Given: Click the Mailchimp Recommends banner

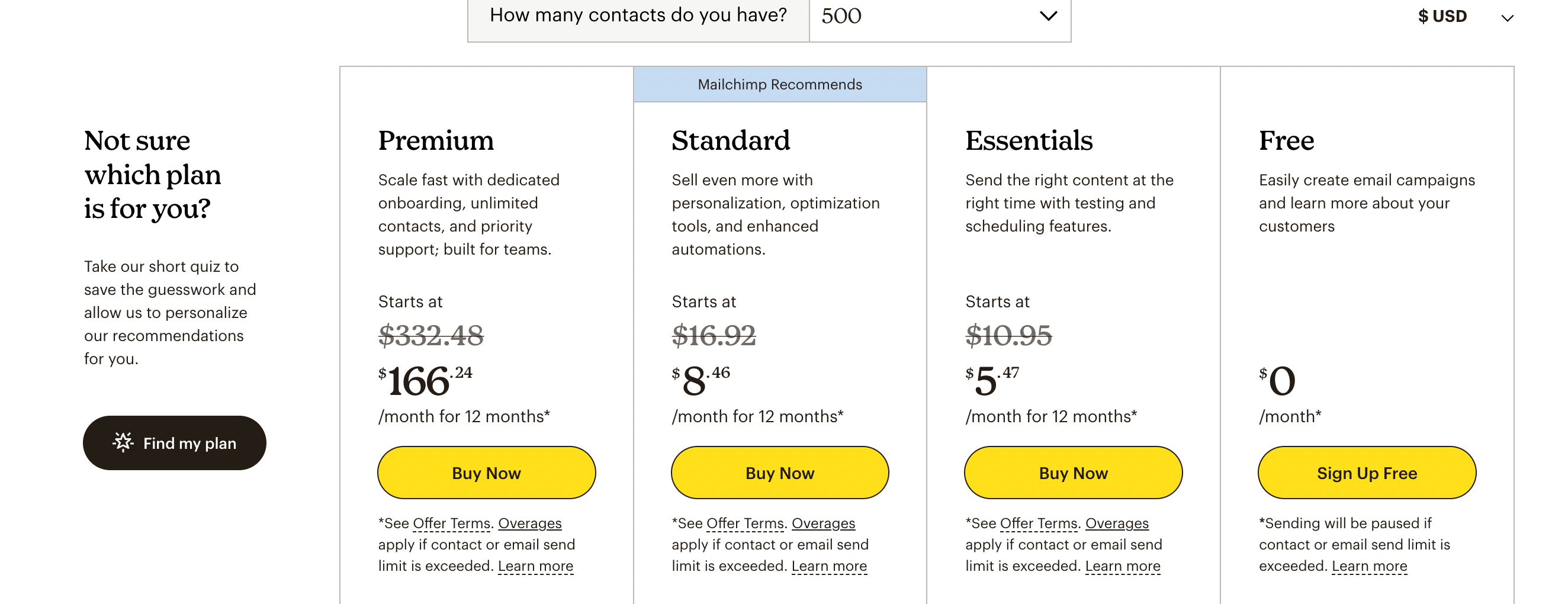Looking at the screenshot, I should coord(779,85).
